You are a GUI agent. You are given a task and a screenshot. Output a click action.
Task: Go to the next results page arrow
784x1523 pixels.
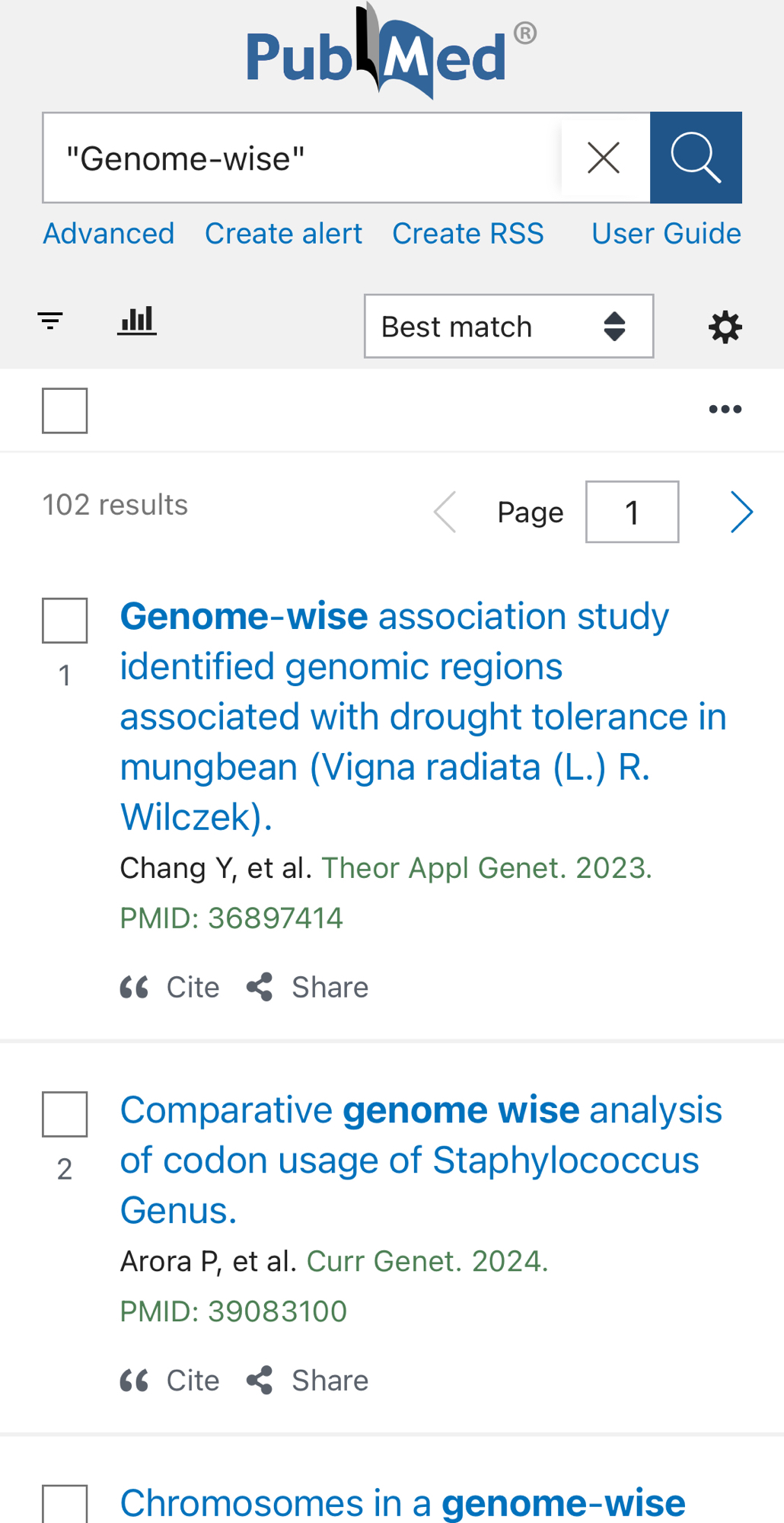[x=741, y=512]
